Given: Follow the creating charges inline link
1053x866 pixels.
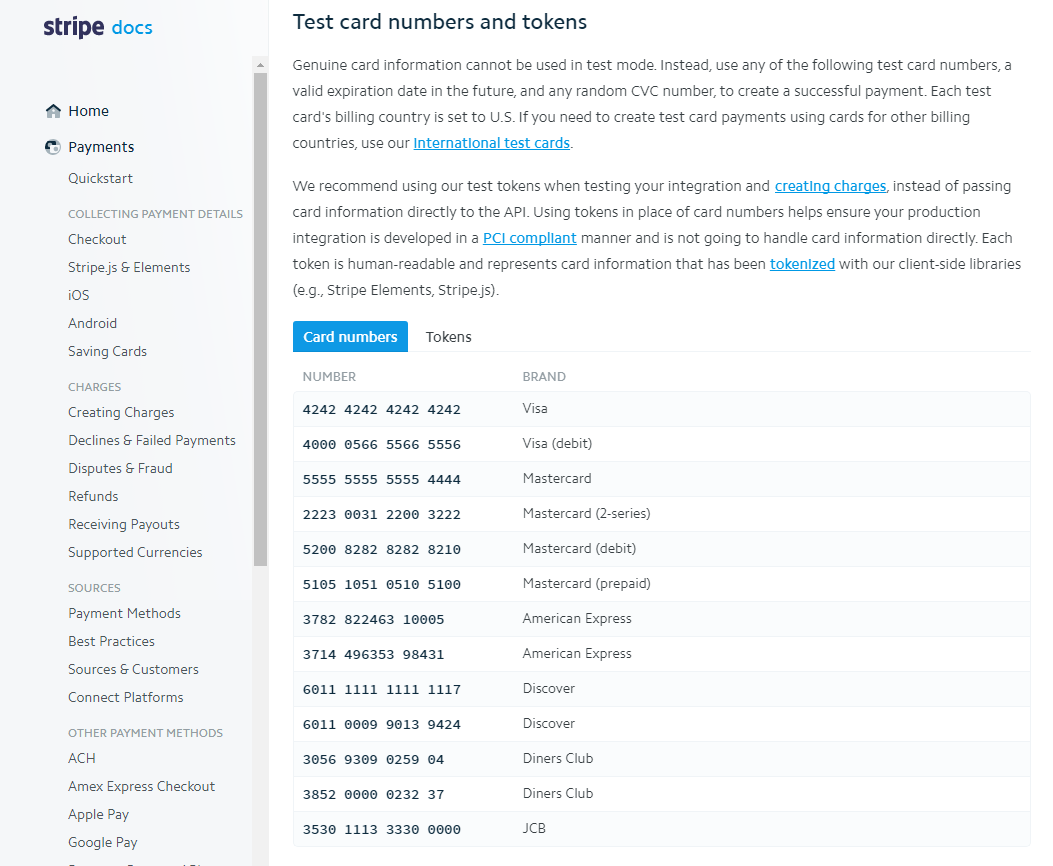Looking at the screenshot, I should click(x=831, y=186).
